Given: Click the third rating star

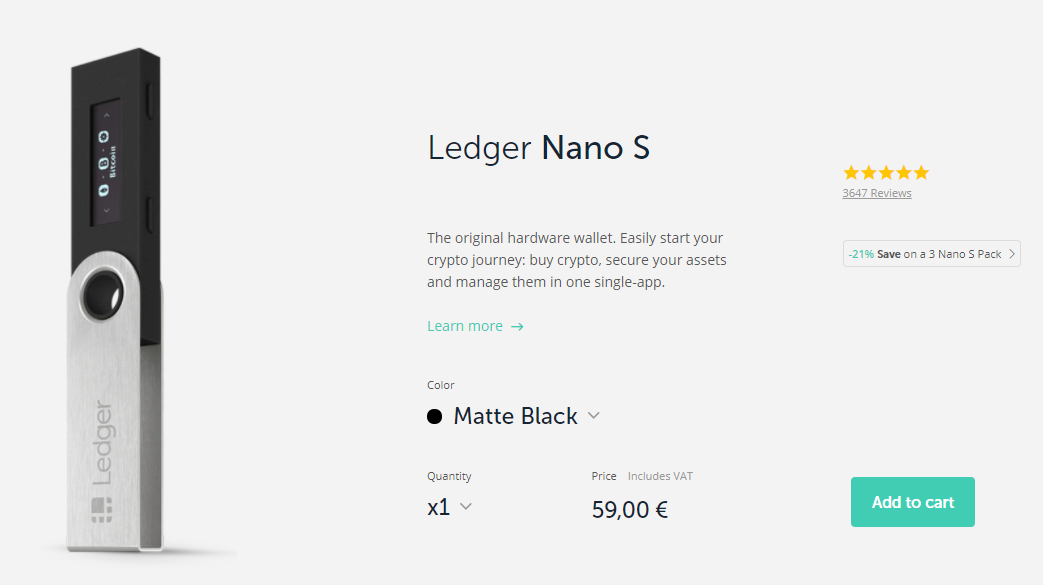Looking at the screenshot, I should [886, 173].
